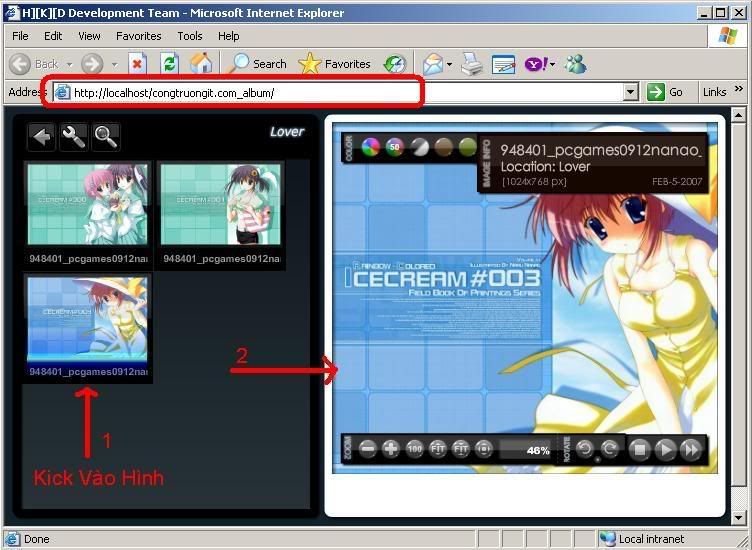
Task: Open the View menu
Action: pyautogui.click(x=89, y=36)
